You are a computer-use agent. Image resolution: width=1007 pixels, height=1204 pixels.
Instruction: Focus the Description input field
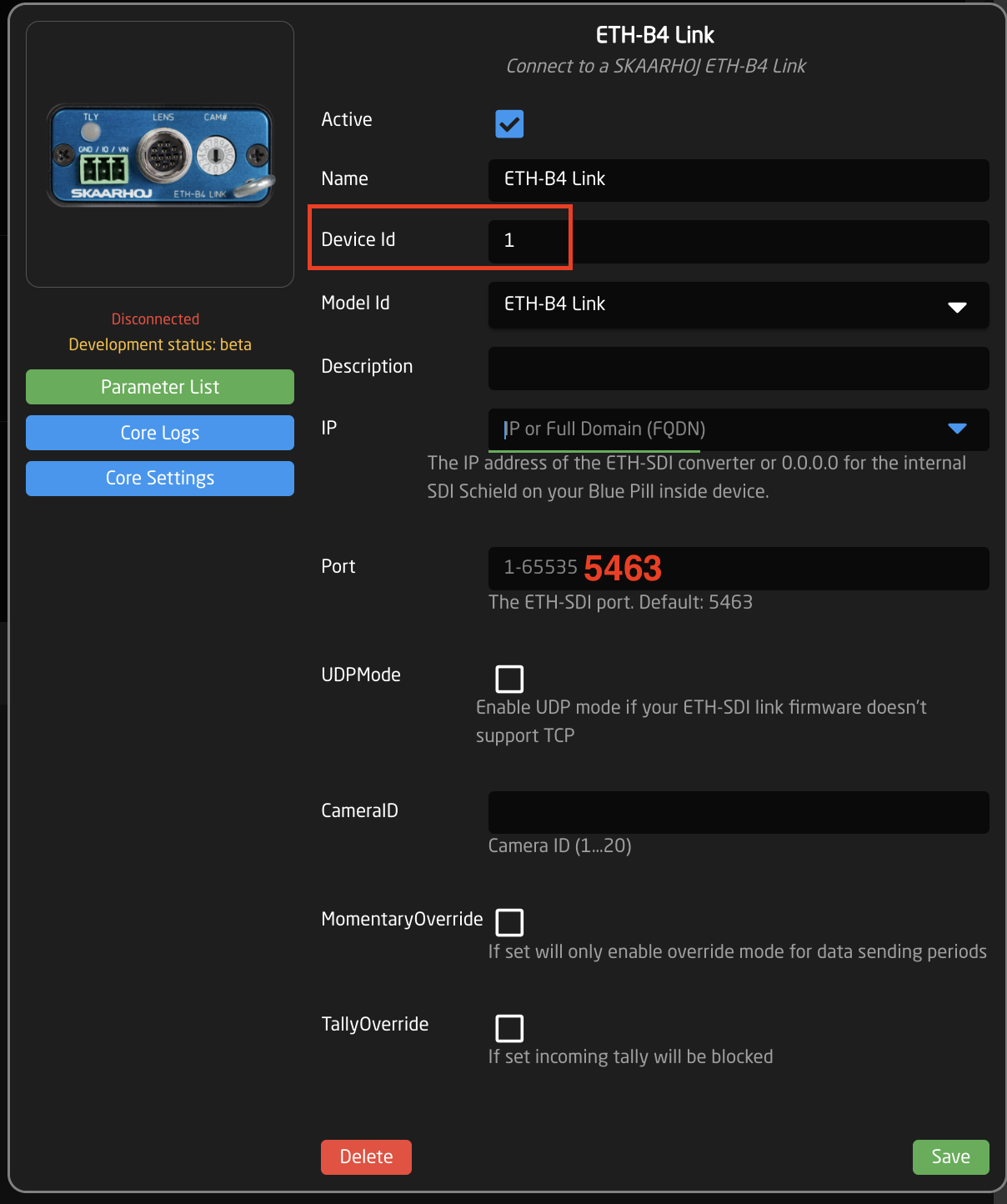click(738, 368)
